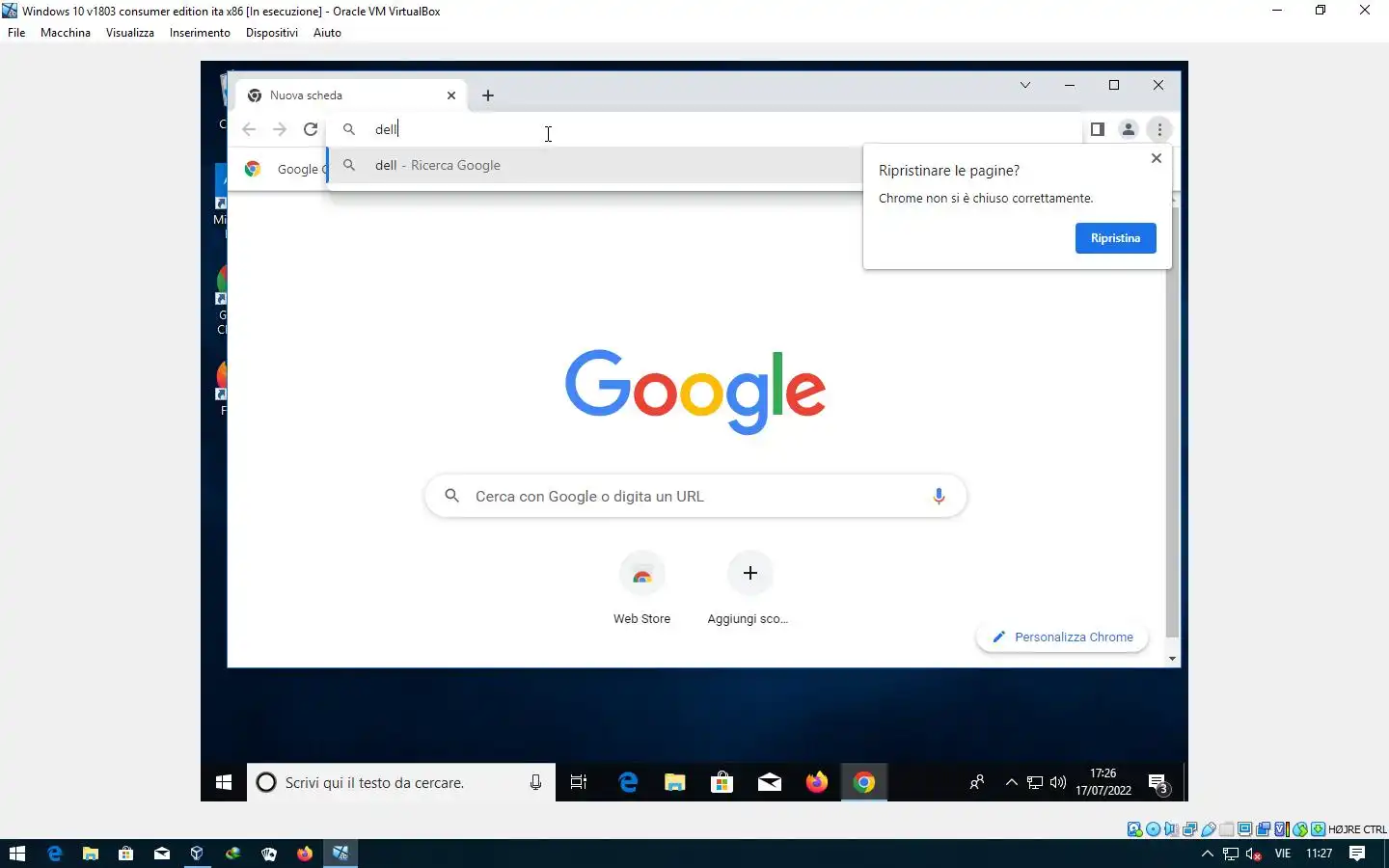Viewport: 1389px width, 868px height.
Task: Click VirtualBox USB status indicator
Action: (1209, 829)
